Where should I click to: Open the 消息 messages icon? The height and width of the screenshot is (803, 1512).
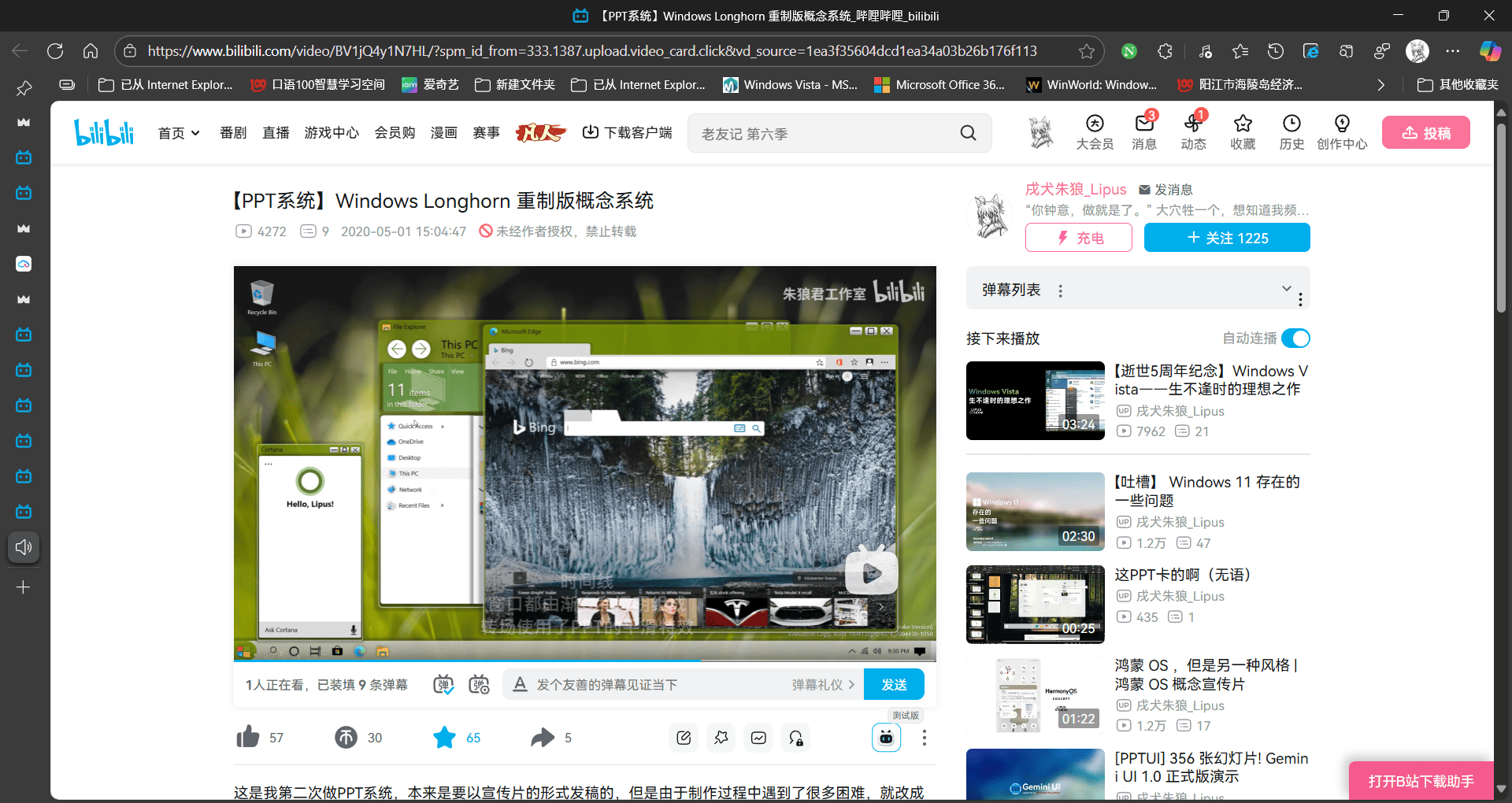point(1144,132)
